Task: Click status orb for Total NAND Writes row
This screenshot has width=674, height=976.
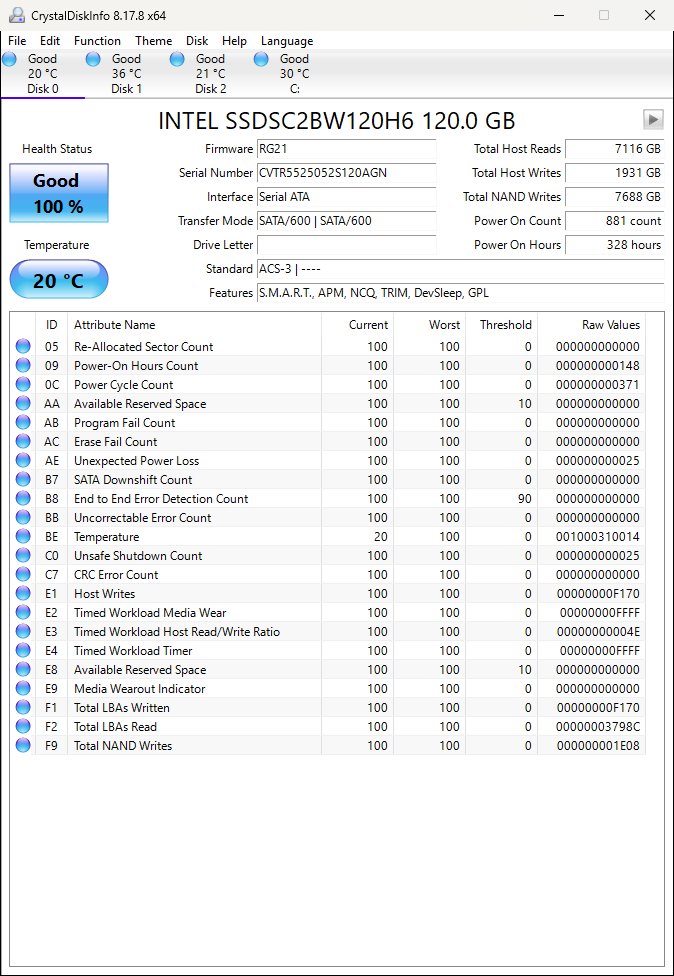Action: 23,745
